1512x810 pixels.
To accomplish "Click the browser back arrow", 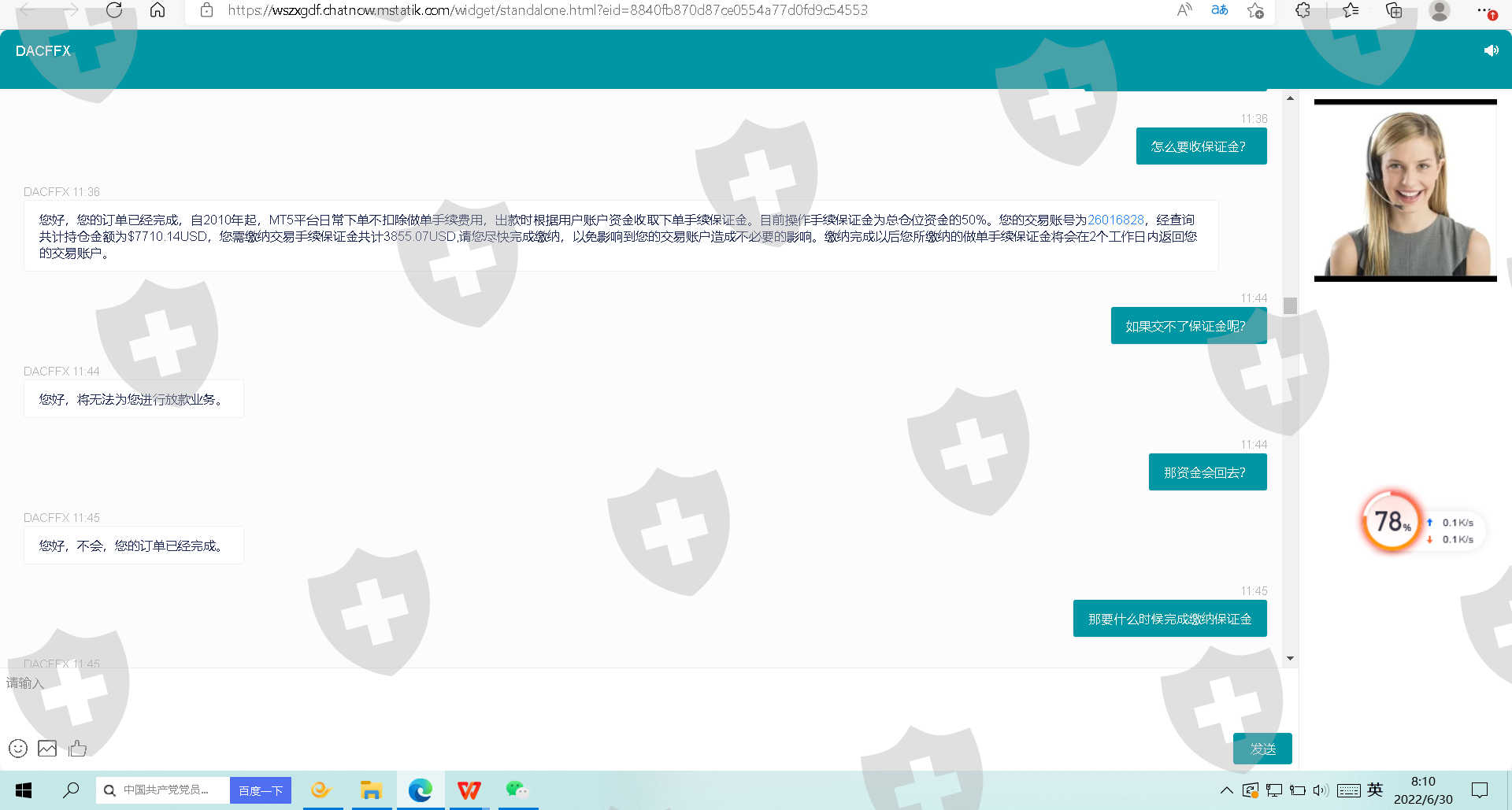I will [25, 10].
